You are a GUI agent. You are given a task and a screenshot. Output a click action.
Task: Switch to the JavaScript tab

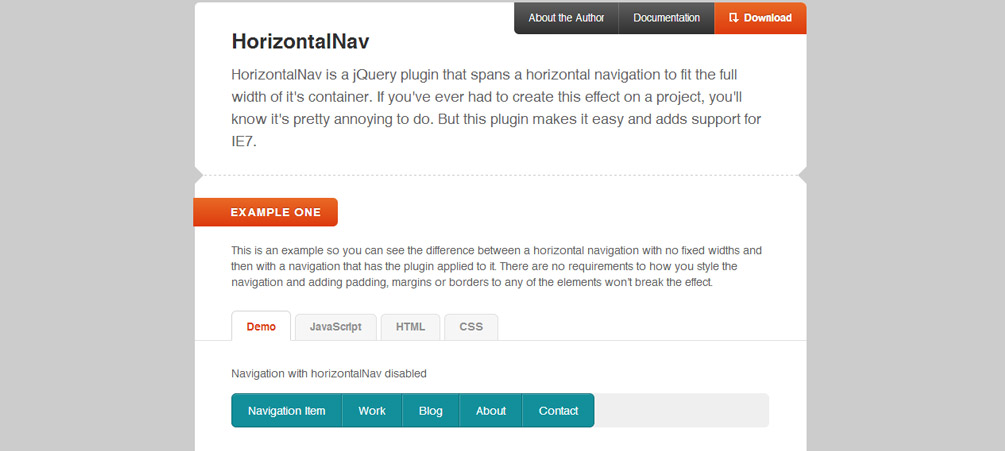click(335, 327)
